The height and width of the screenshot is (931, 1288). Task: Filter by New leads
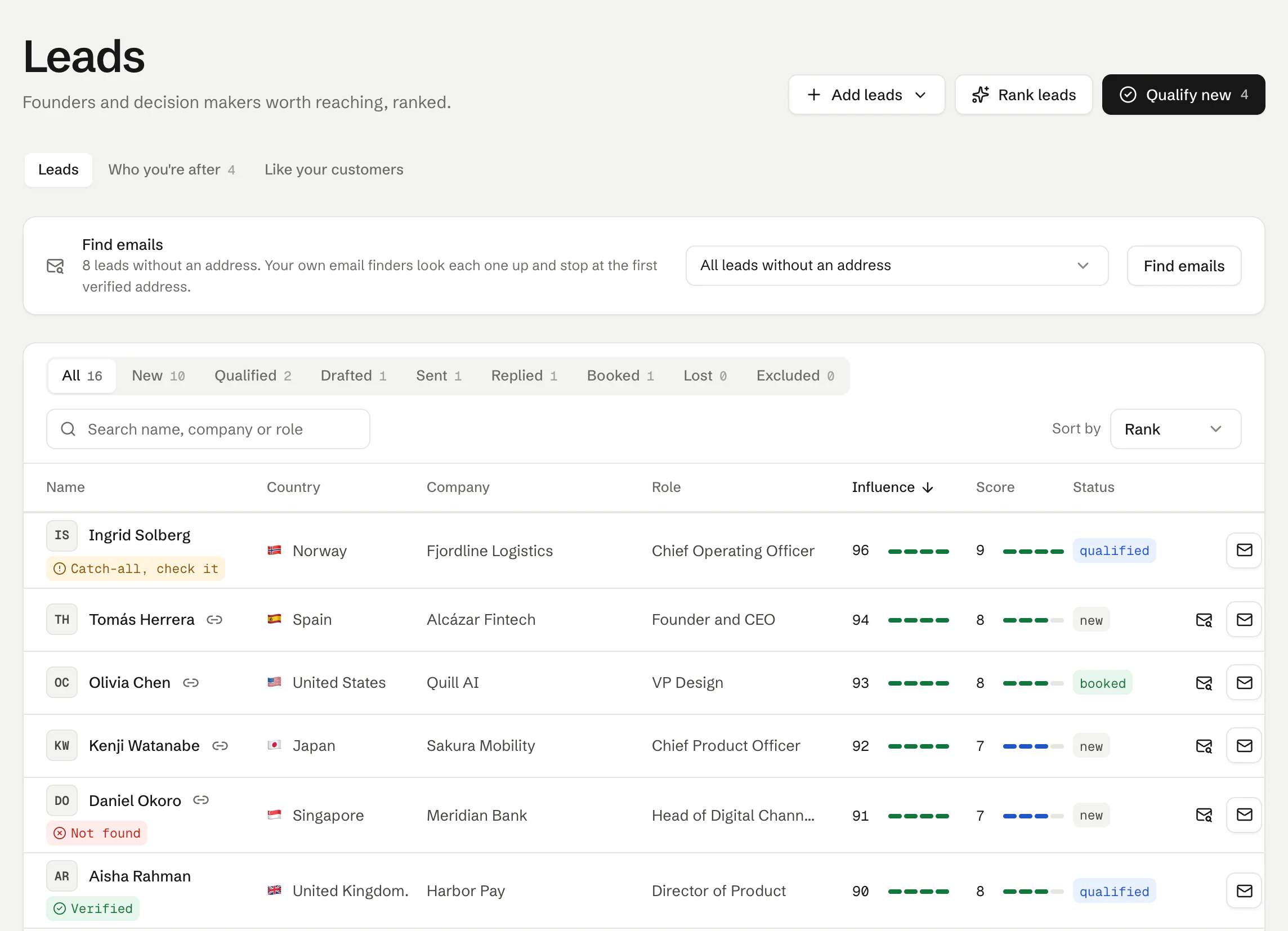tap(158, 376)
